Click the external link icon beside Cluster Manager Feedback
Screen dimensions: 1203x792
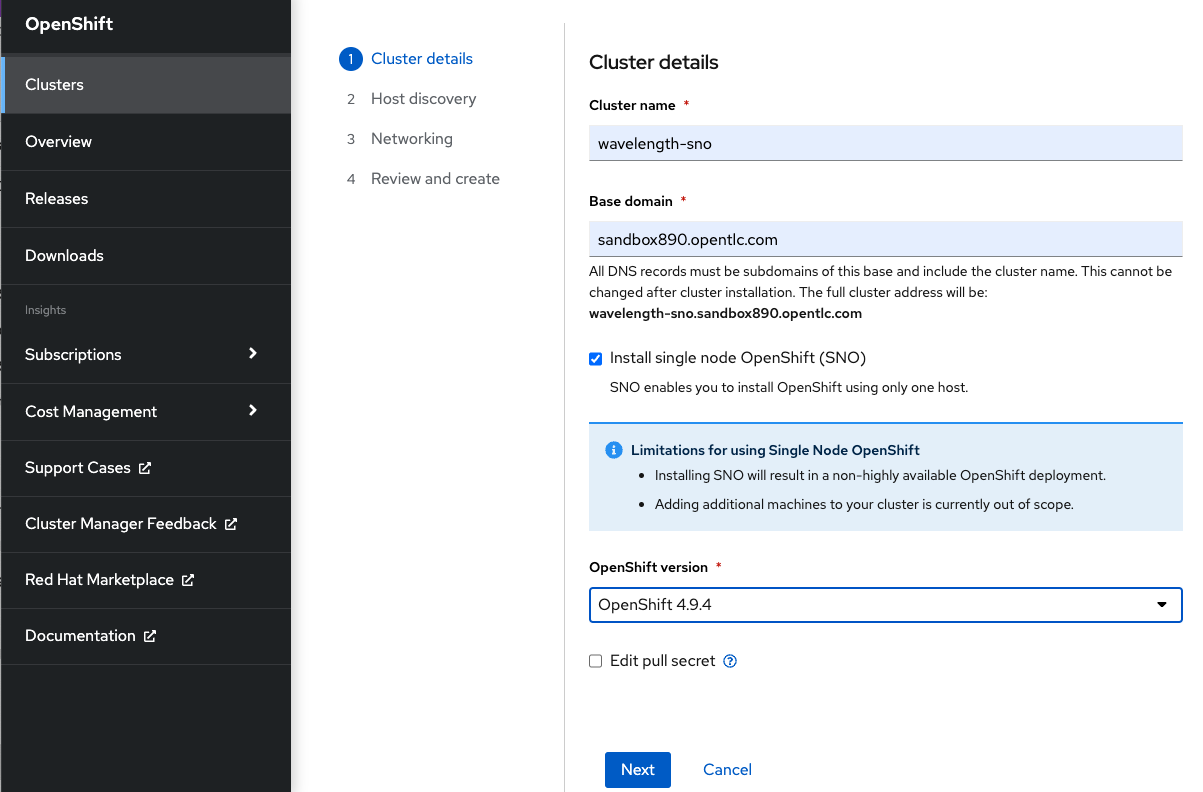(231, 524)
